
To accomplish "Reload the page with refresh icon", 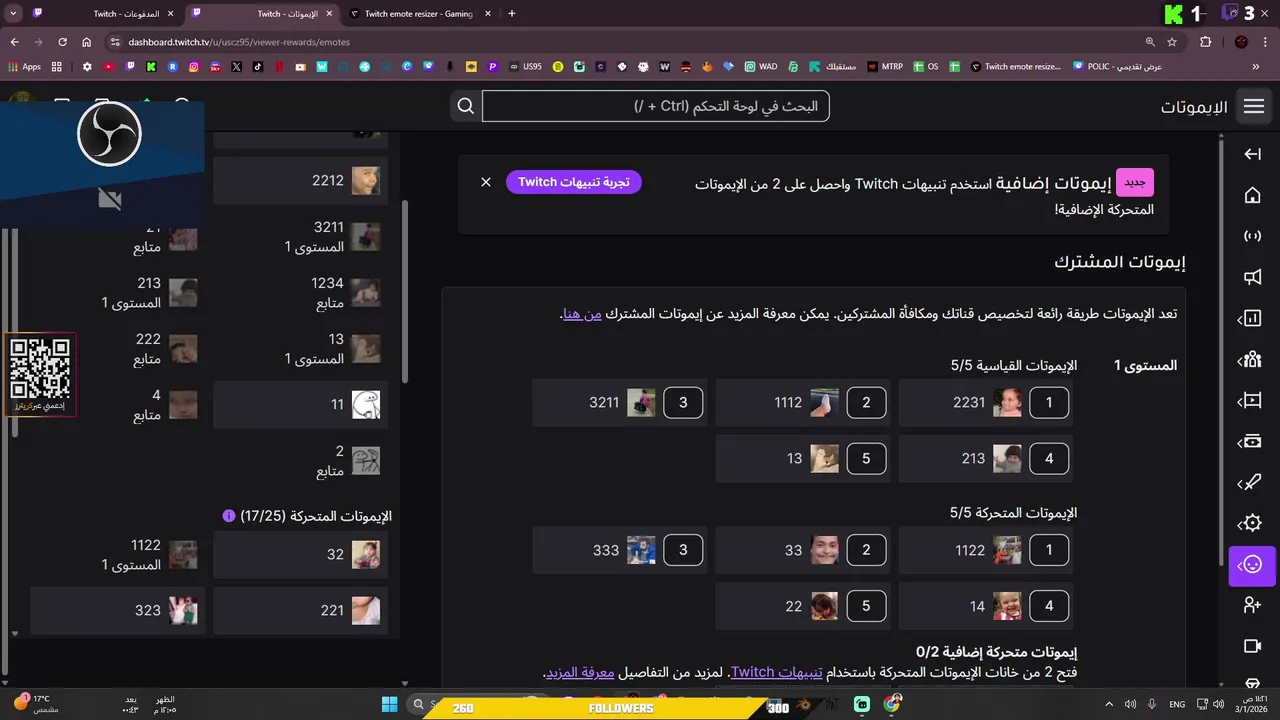I will click(x=62, y=42).
